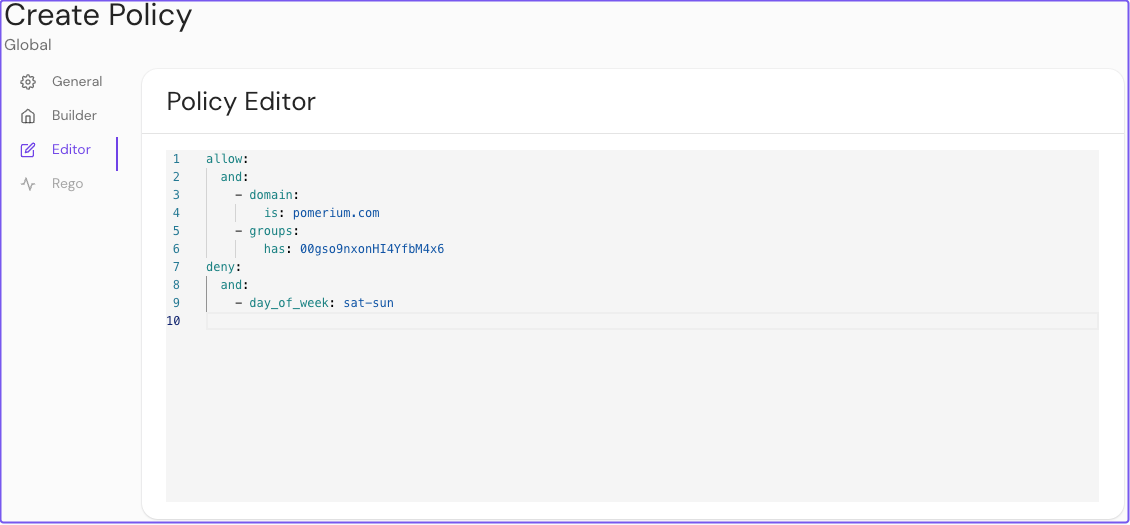Click 'pomerium.com' value in the editor

(x=336, y=213)
